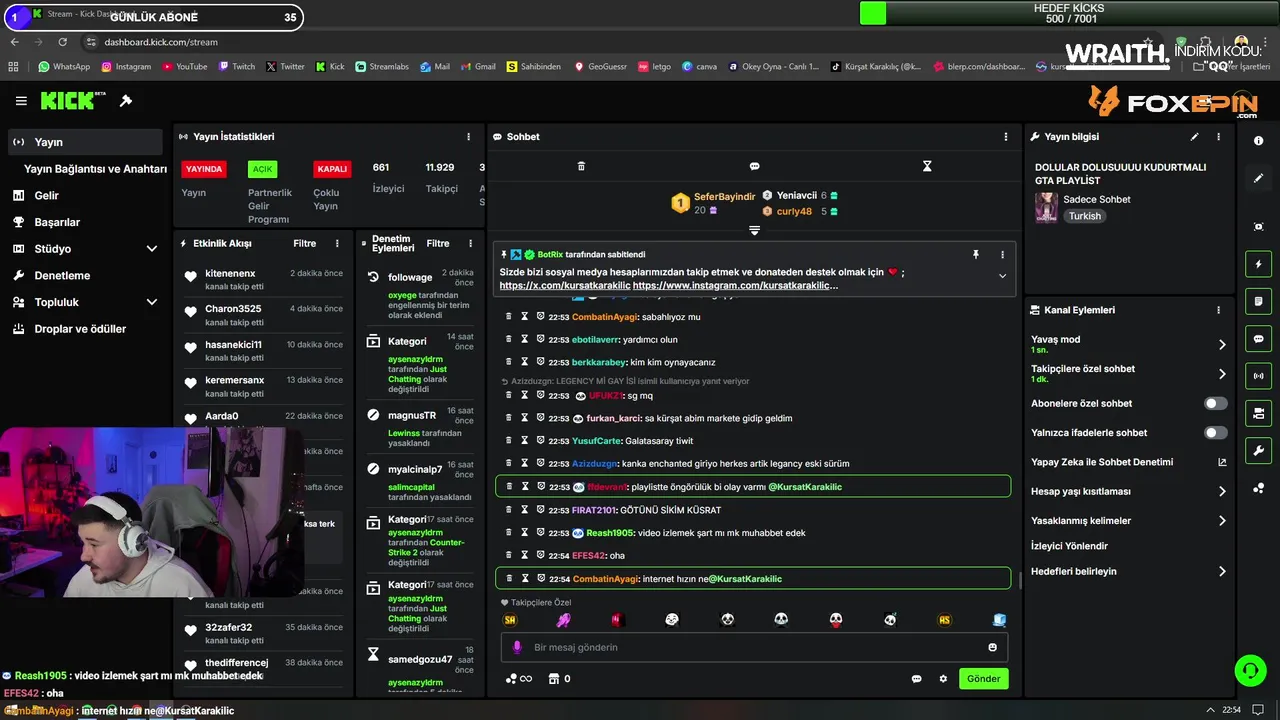This screenshot has height=720, width=1280.
Task: Open x.com/kursatkarakilic link in pinned message
Action: (x=565, y=286)
